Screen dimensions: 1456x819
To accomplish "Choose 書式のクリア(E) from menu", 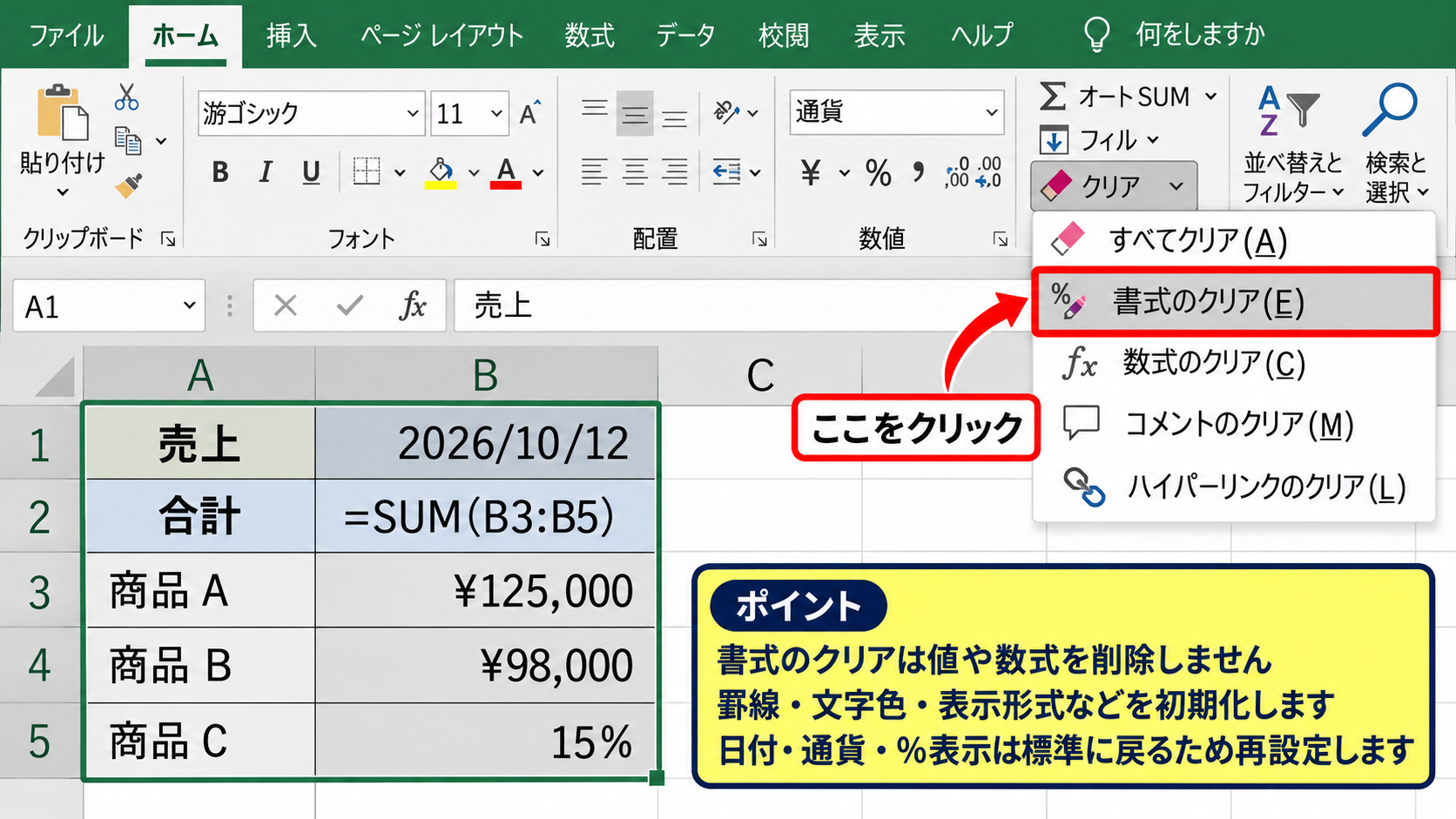I will 1235,302.
